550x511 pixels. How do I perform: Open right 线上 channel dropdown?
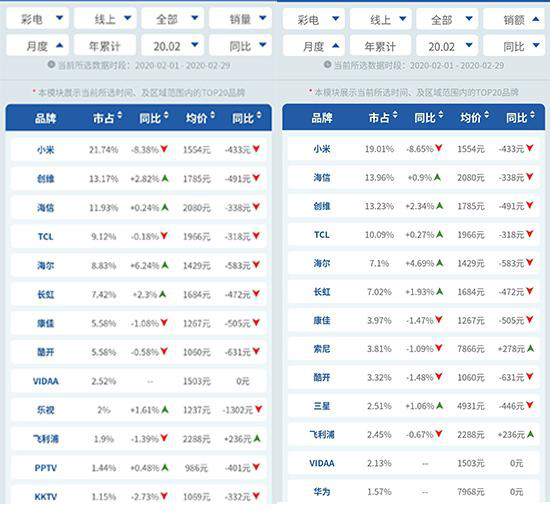pyautogui.click(x=381, y=19)
